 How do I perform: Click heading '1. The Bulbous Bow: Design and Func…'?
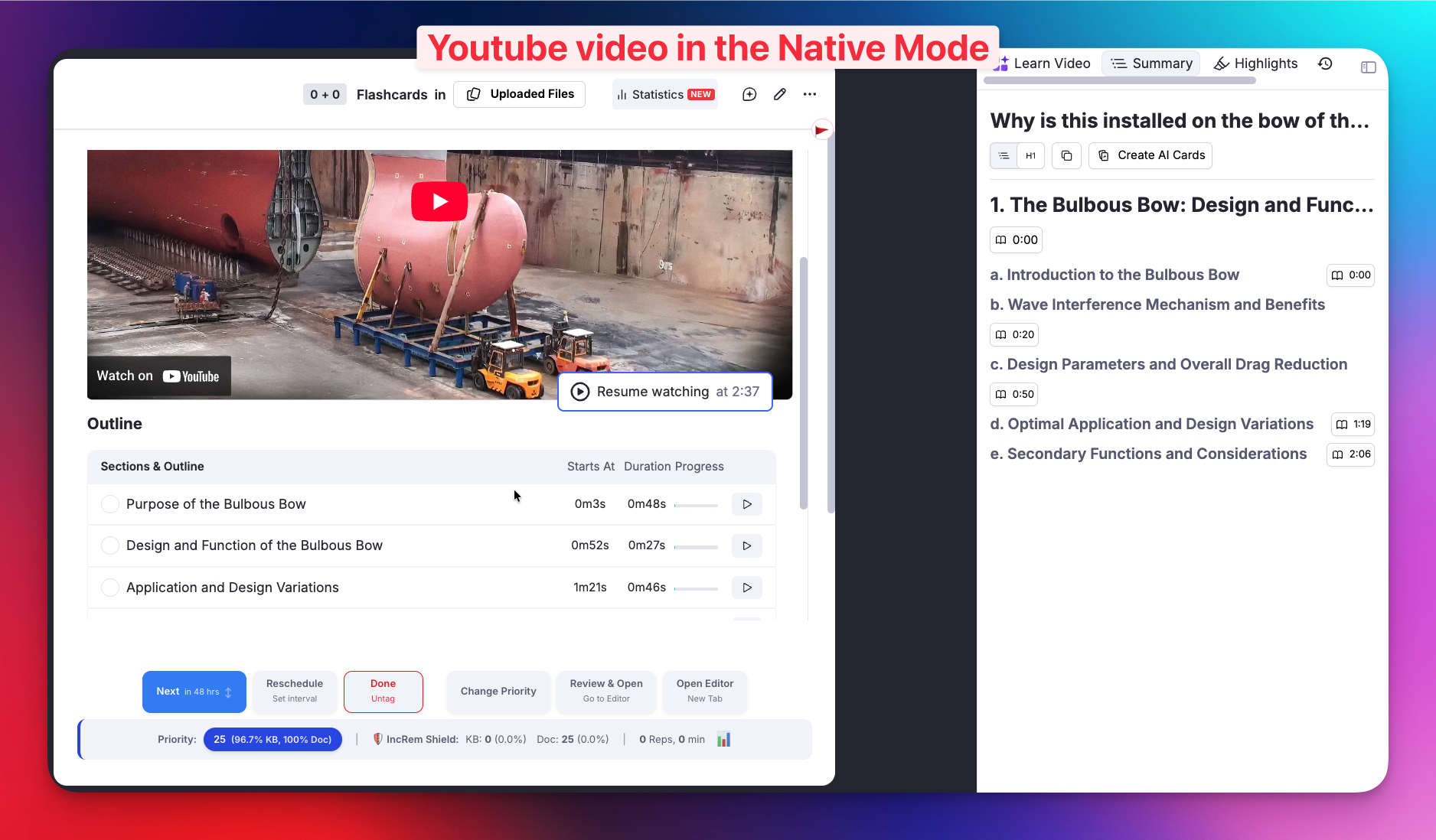[x=1182, y=205]
